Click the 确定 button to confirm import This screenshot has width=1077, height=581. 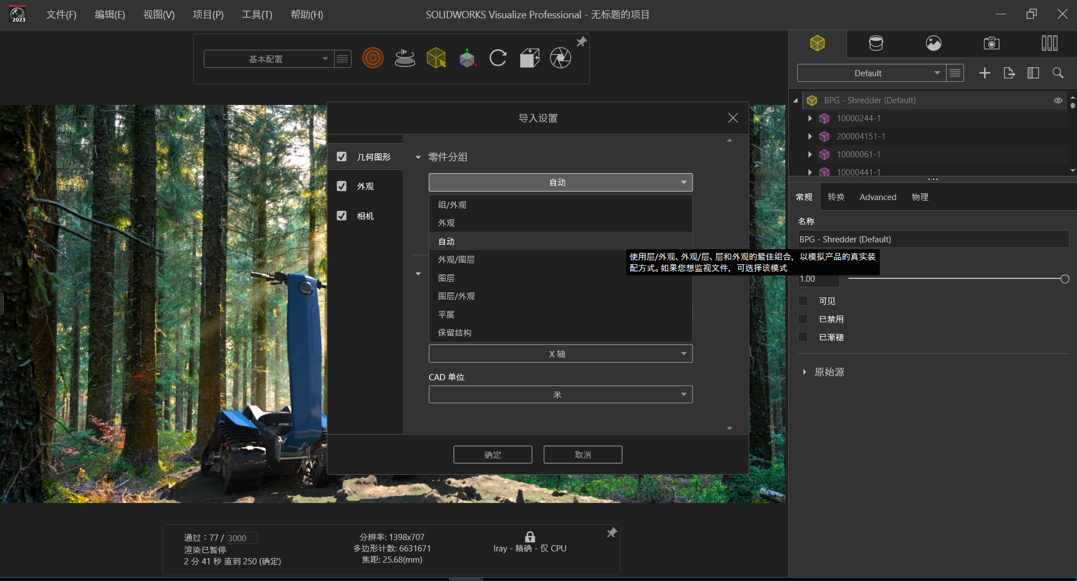pos(492,454)
